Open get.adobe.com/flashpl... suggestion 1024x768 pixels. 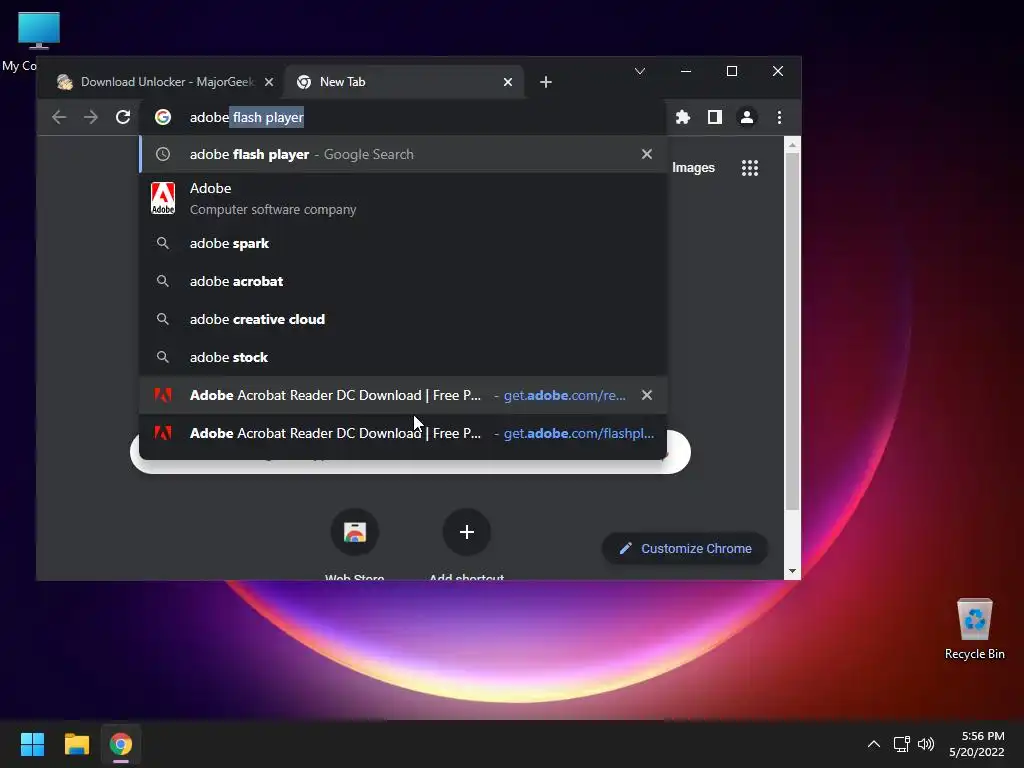[403, 433]
